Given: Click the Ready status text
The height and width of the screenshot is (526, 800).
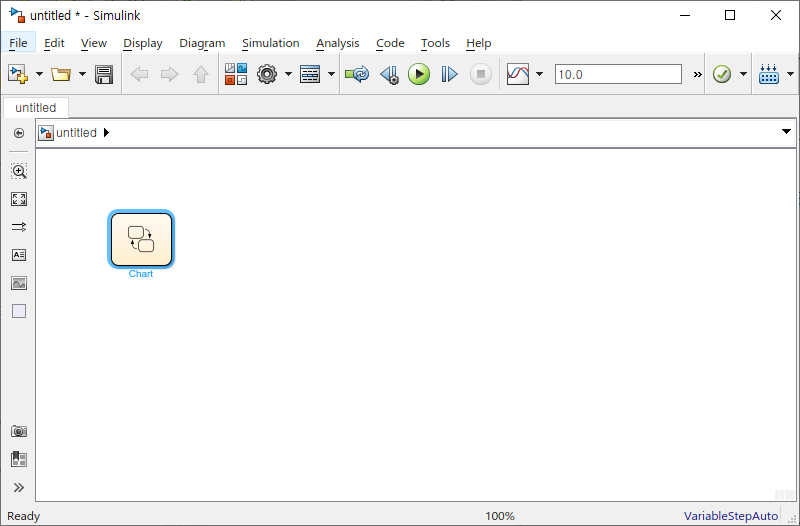Looking at the screenshot, I should tap(23, 516).
